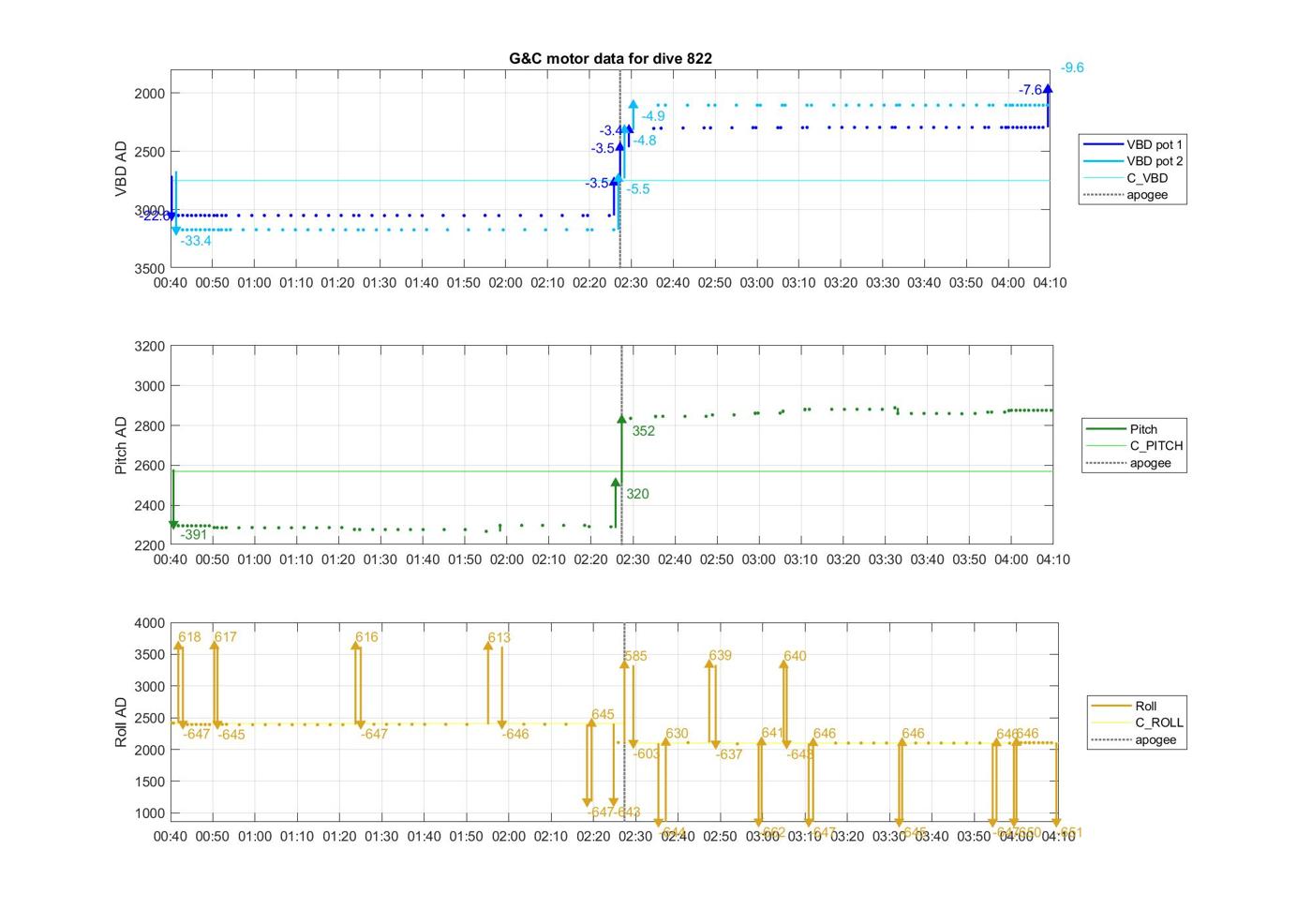The image size is (1312, 924).
Task: Click the "616" roll annotation
Action: (366, 637)
